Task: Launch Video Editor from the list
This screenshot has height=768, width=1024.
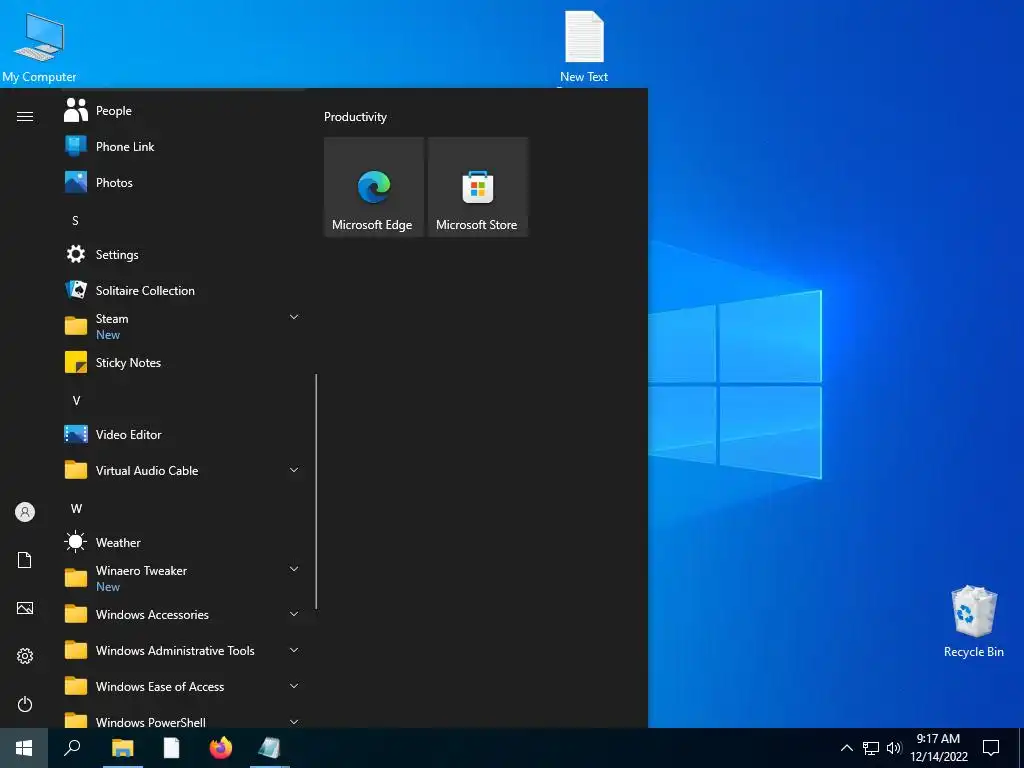Action: click(x=182, y=434)
